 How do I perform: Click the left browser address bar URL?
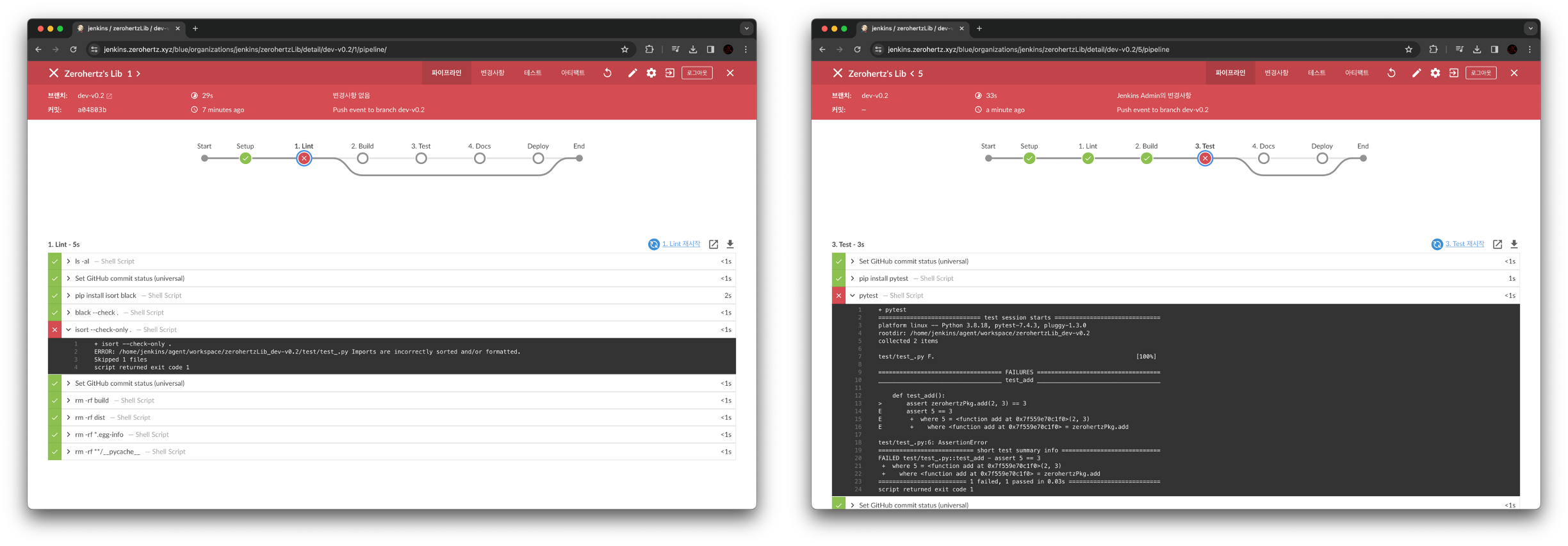click(245, 49)
